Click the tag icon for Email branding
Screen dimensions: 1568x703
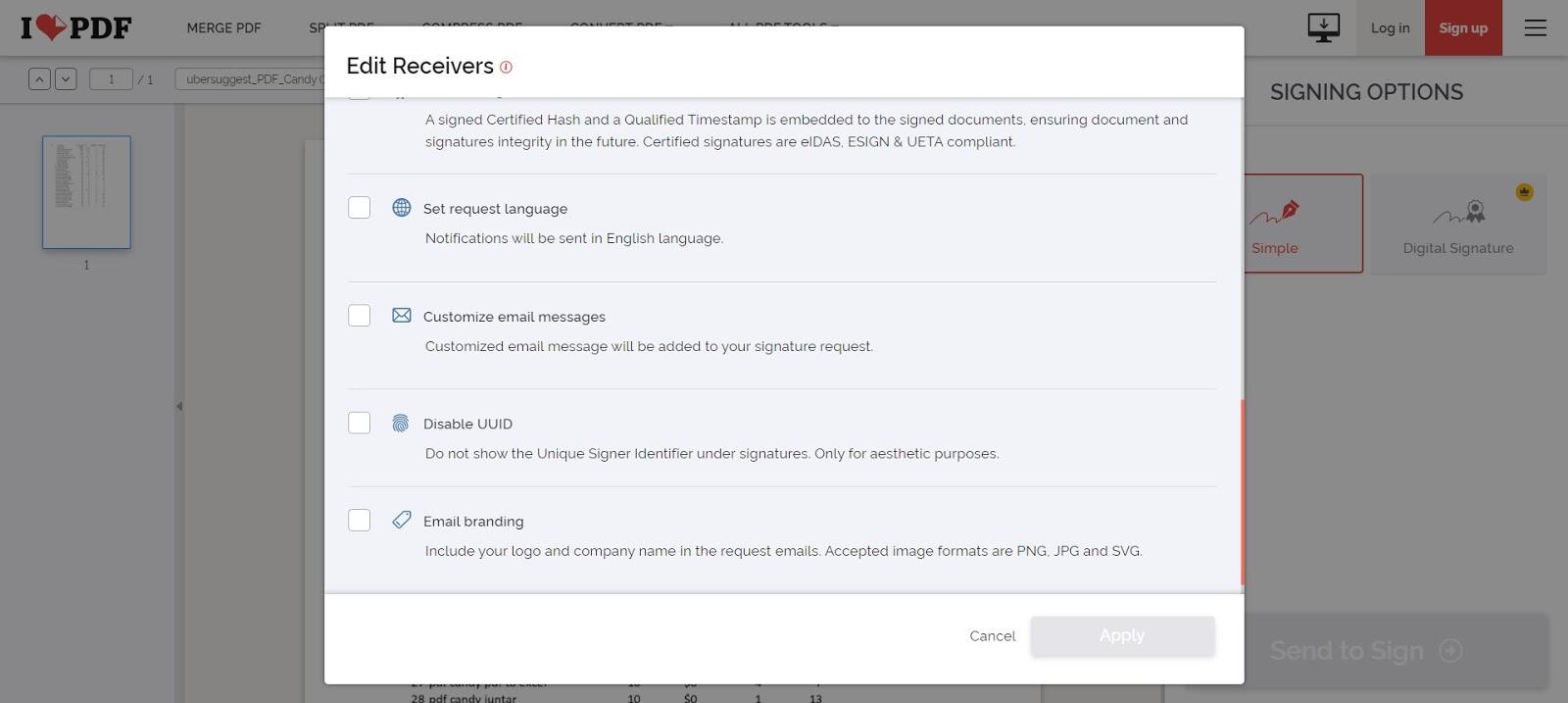point(401,520)
